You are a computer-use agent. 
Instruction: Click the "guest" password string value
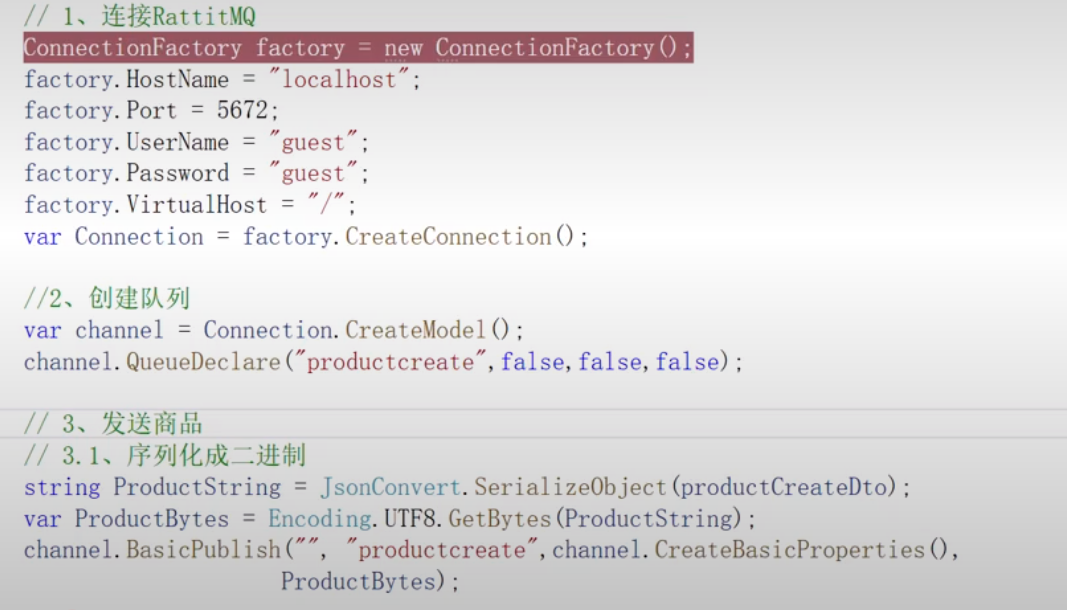[313, 173]
